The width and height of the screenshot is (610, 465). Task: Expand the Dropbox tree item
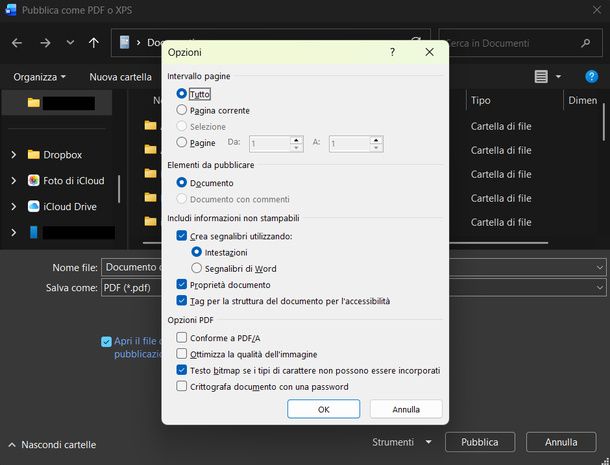click(14, 154)
